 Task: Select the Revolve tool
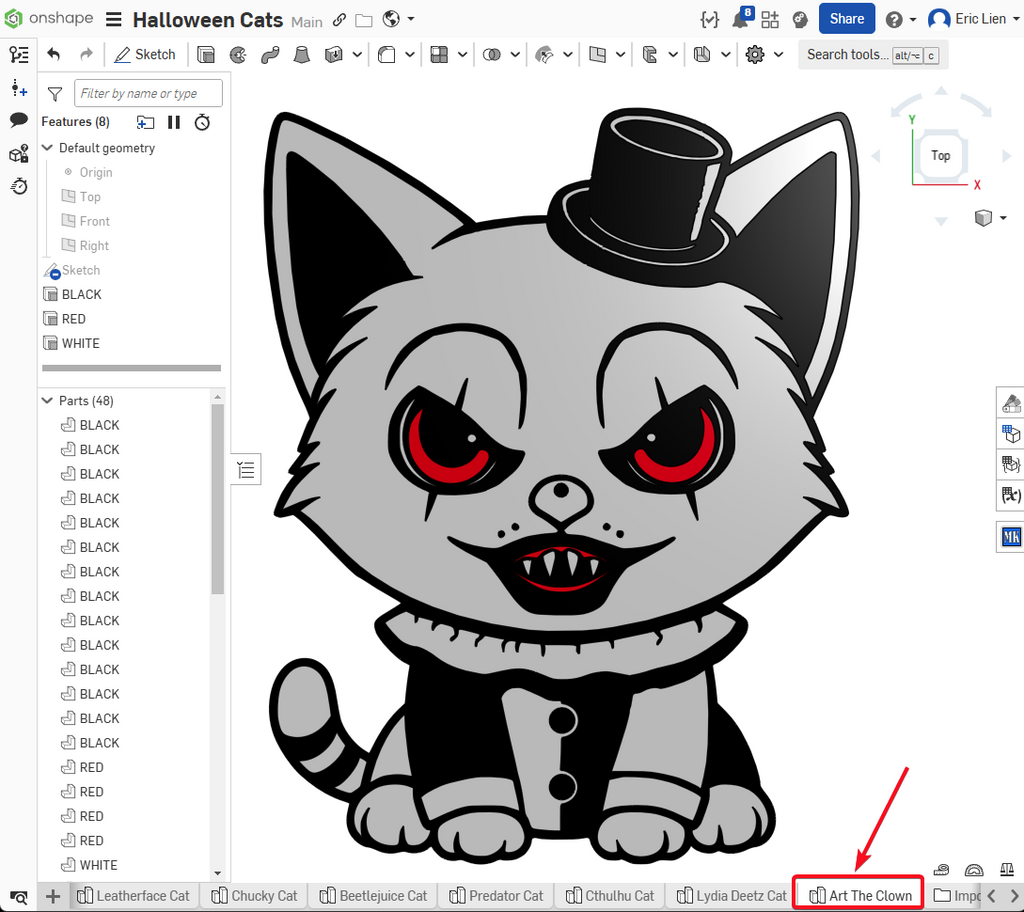pyautogui.click(x=238, y=54)
